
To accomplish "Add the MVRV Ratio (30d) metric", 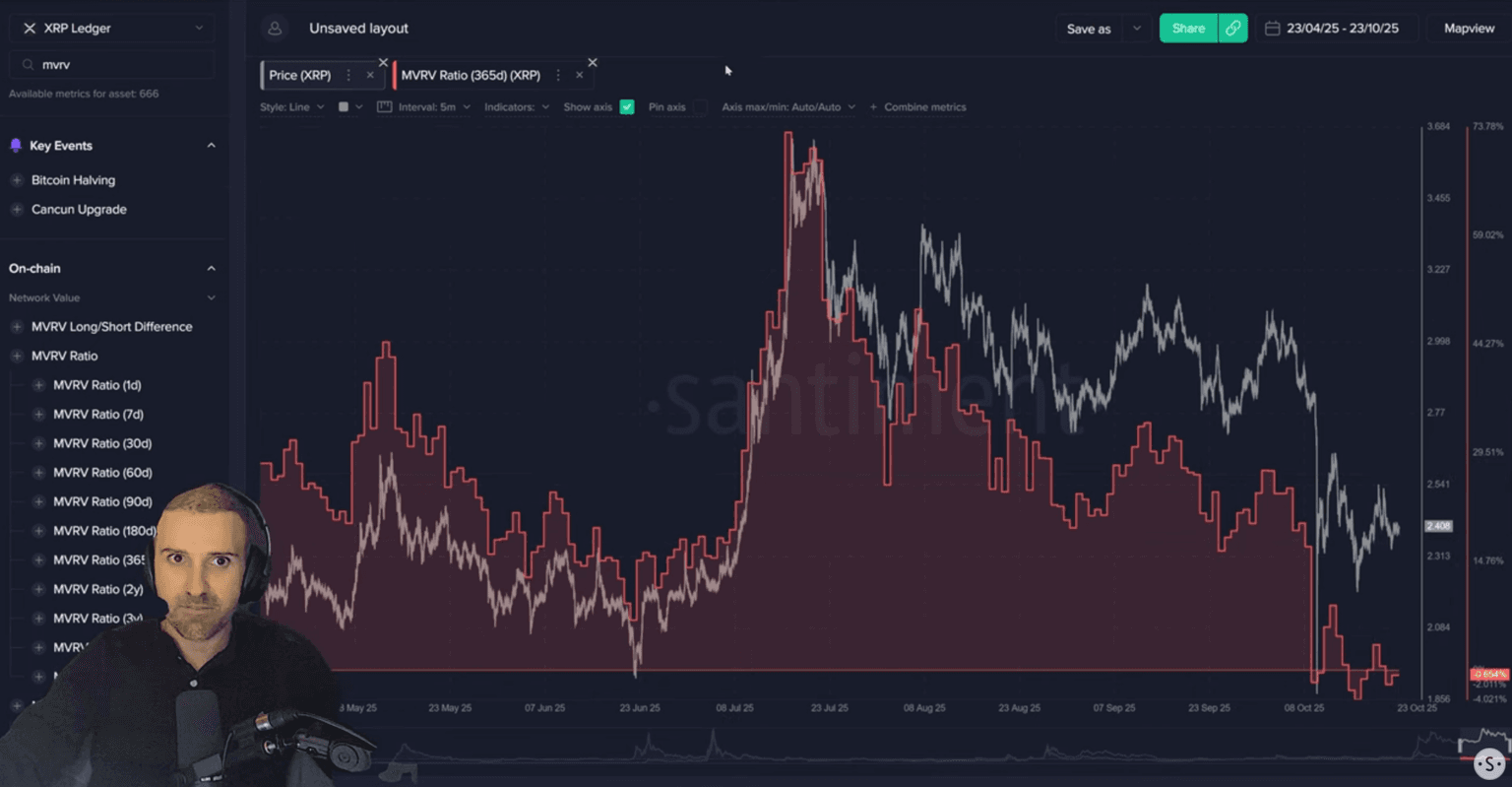I will click(39, 443).
